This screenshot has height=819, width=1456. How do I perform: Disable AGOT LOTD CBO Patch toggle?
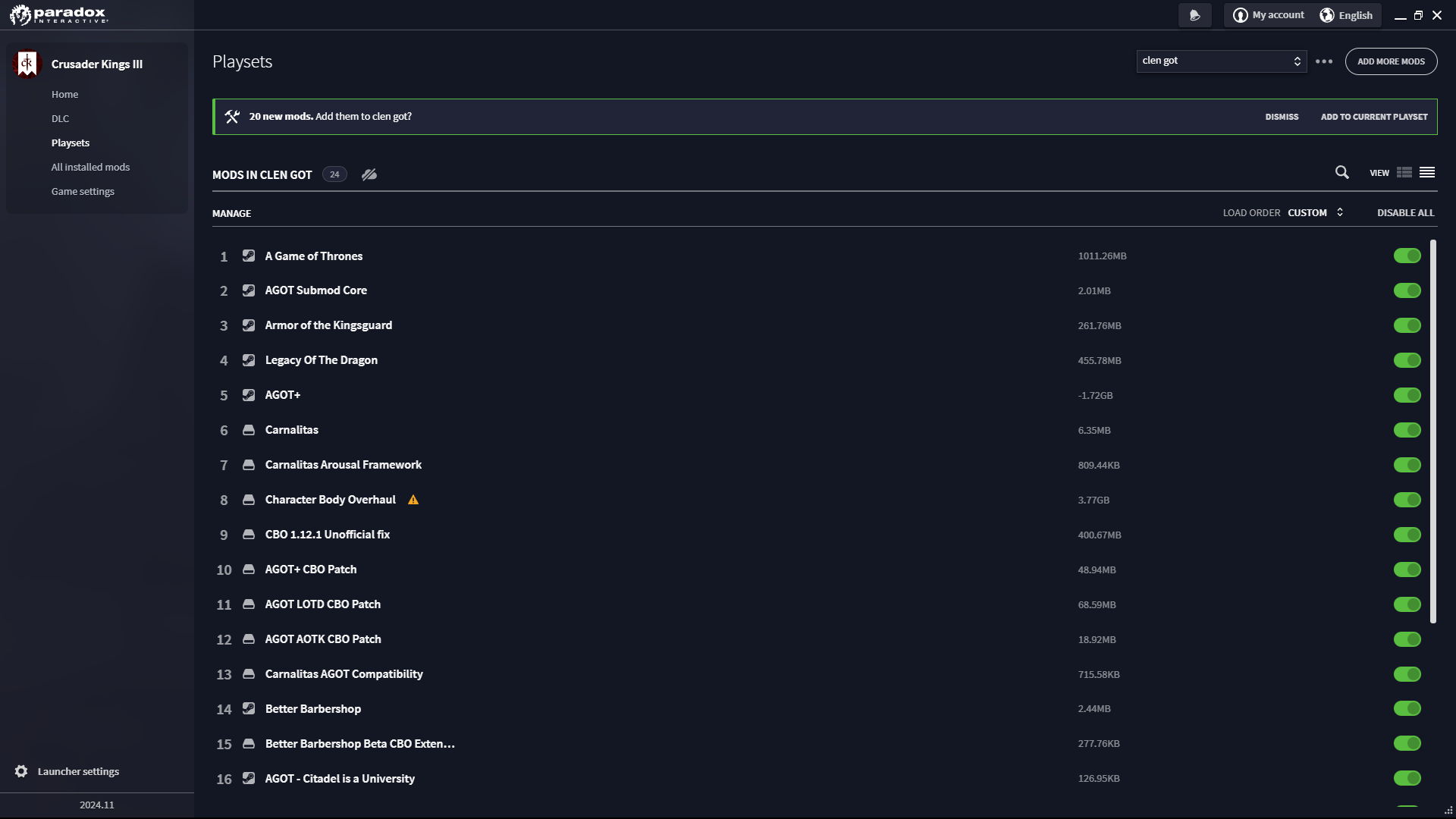1407,604
